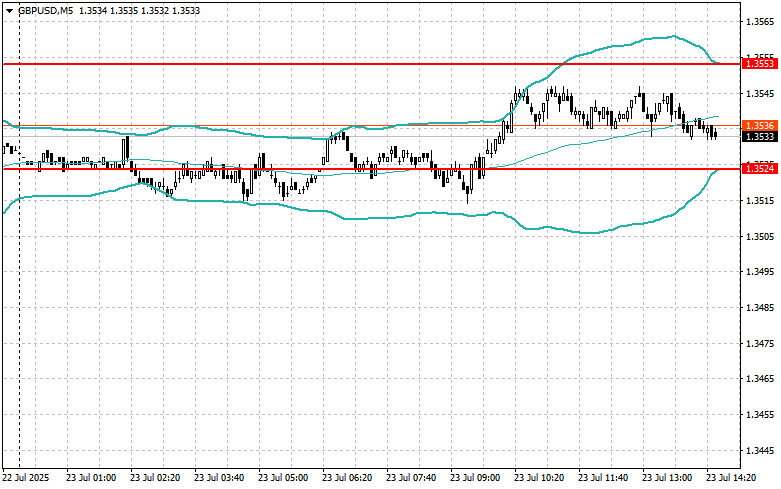Click the 22 Jul 2025 time label
The width and height of the screenshot is (781, 489).
[x=26, y=478]
